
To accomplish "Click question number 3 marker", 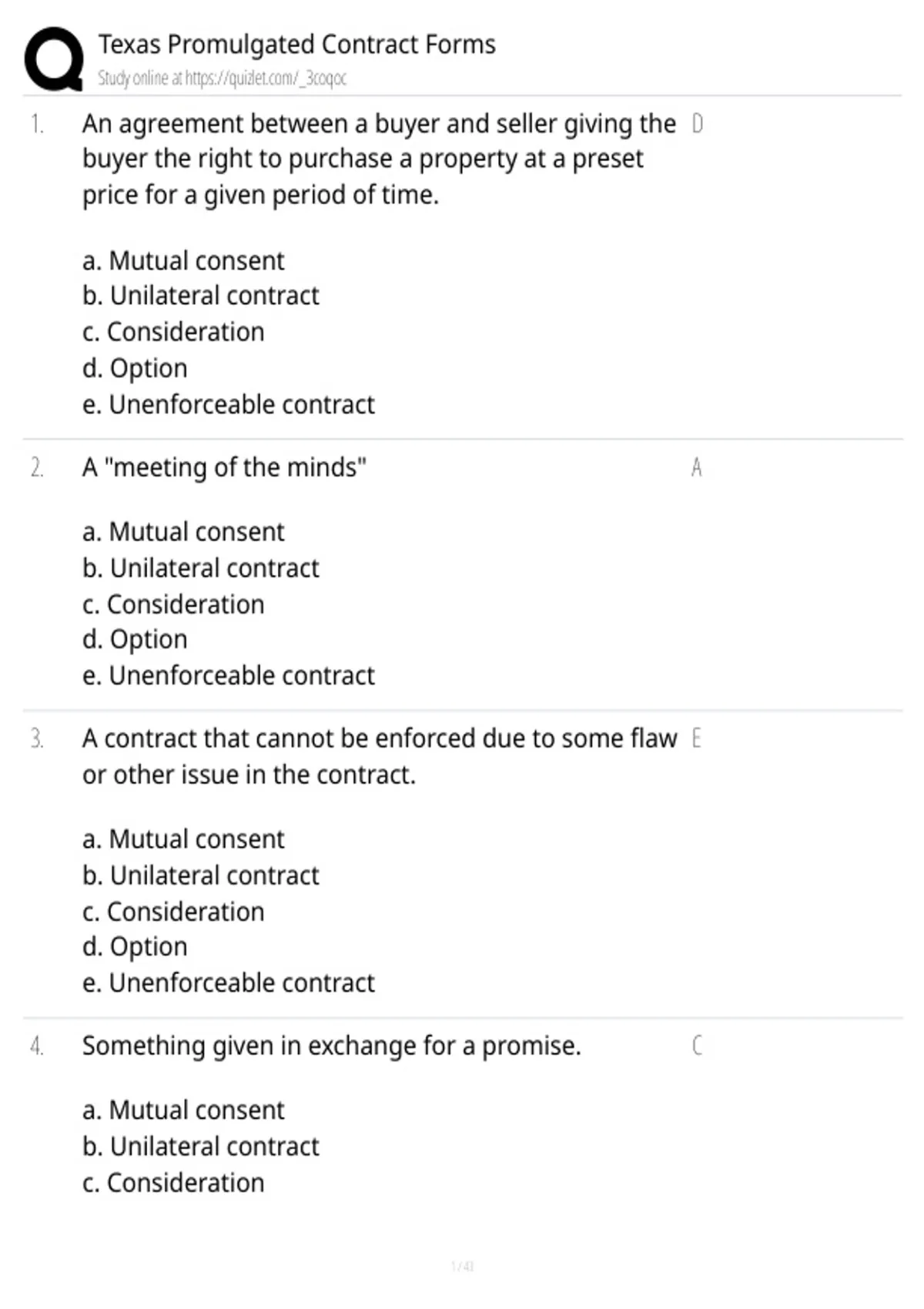I will tap(37, 738).
